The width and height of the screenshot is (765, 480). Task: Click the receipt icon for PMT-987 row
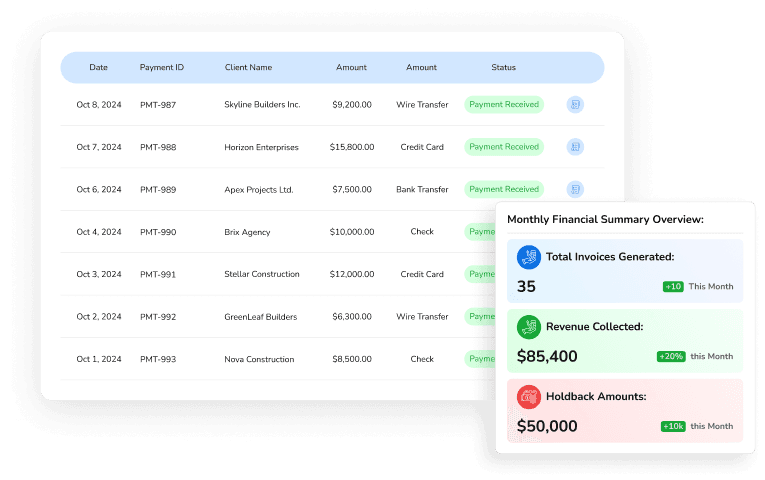575,104
